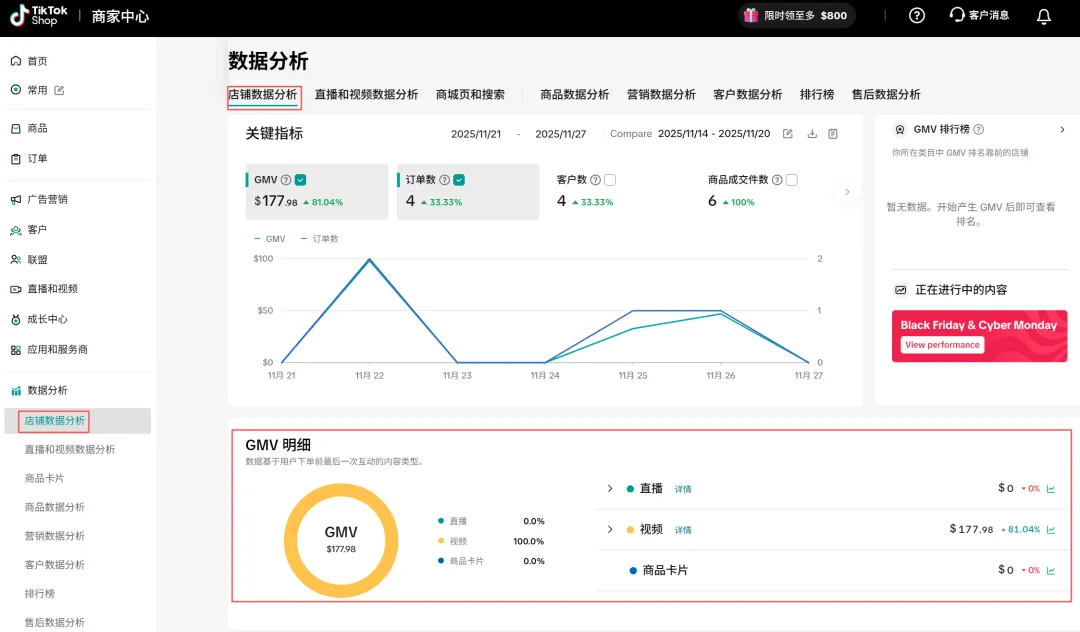Click the edit icon next to 常用
The width and height of the screenshot is (1080, 632).
coord(59,90)
